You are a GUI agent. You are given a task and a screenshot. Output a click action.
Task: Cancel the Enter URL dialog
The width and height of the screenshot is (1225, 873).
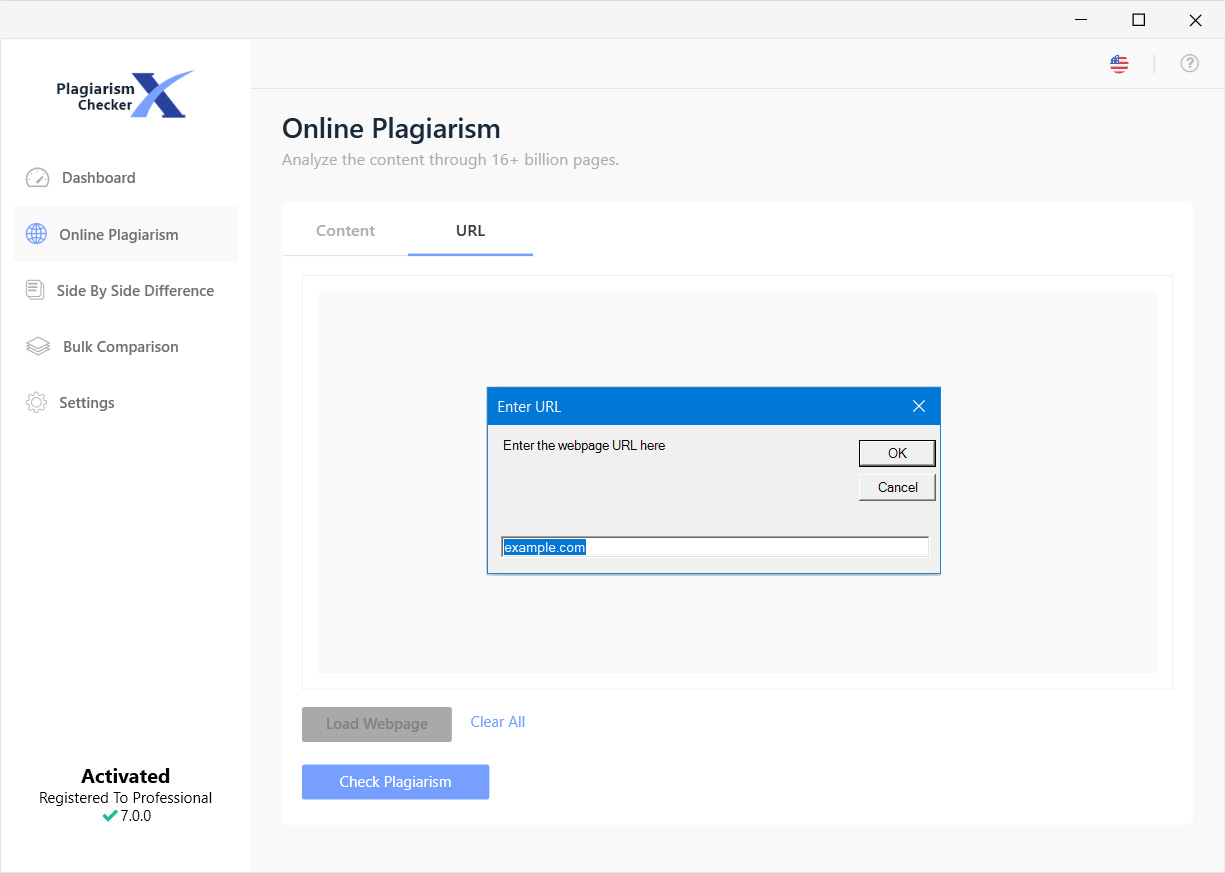(897, 487)
